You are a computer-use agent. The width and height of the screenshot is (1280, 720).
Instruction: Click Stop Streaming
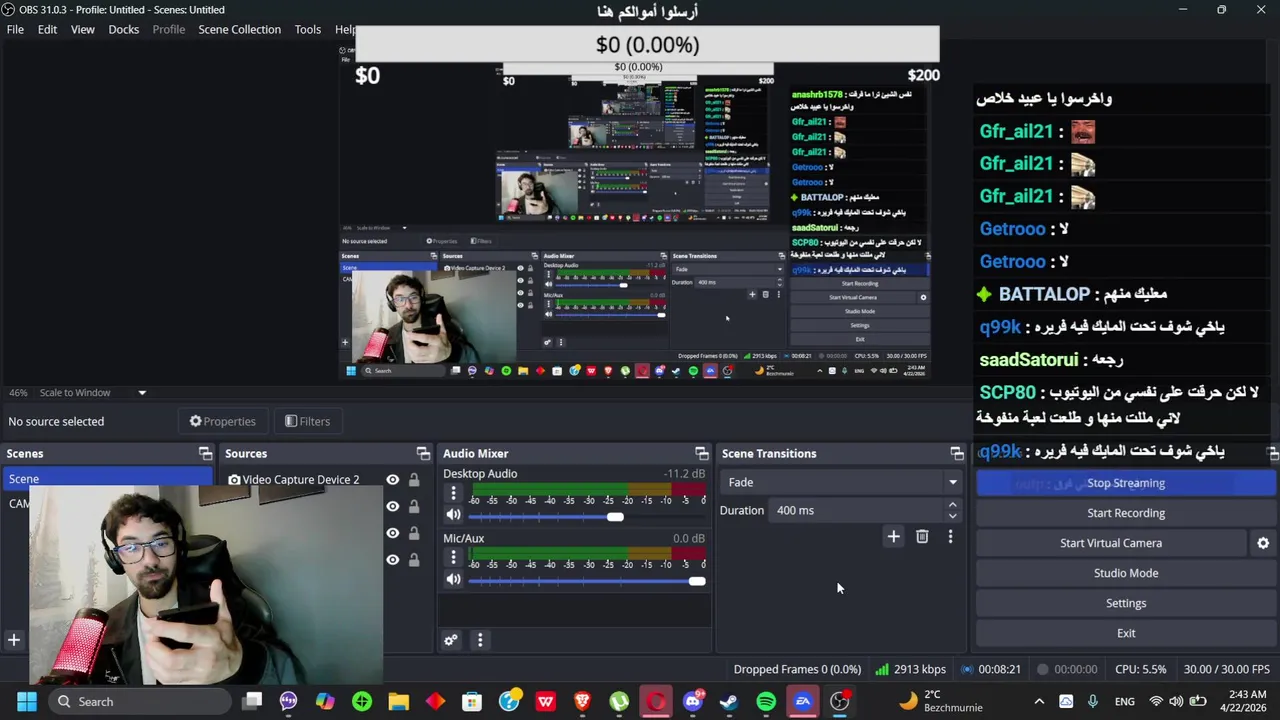click(x=1125, y=483)
